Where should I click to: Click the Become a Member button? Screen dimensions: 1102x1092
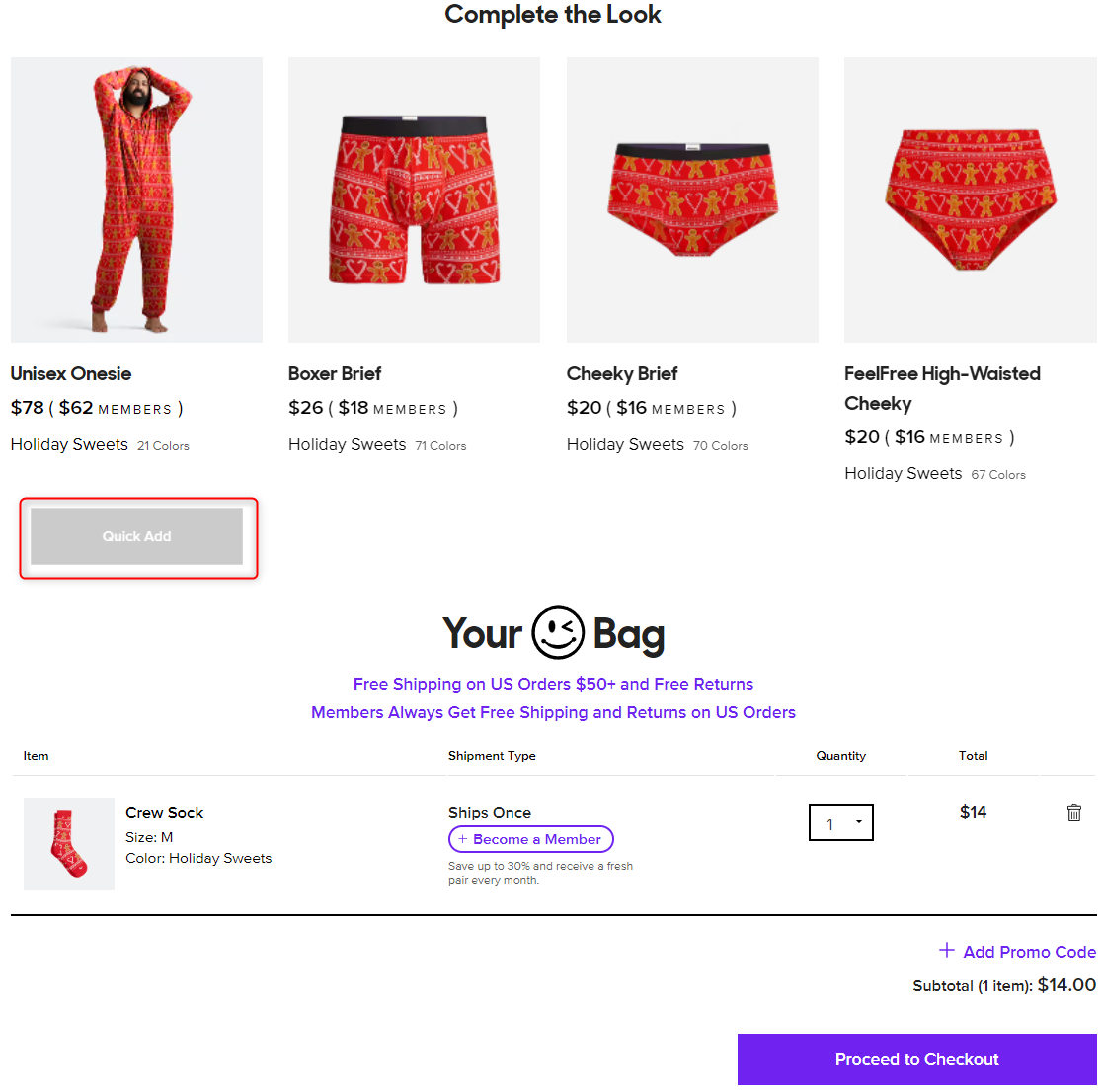click(530, 839)
